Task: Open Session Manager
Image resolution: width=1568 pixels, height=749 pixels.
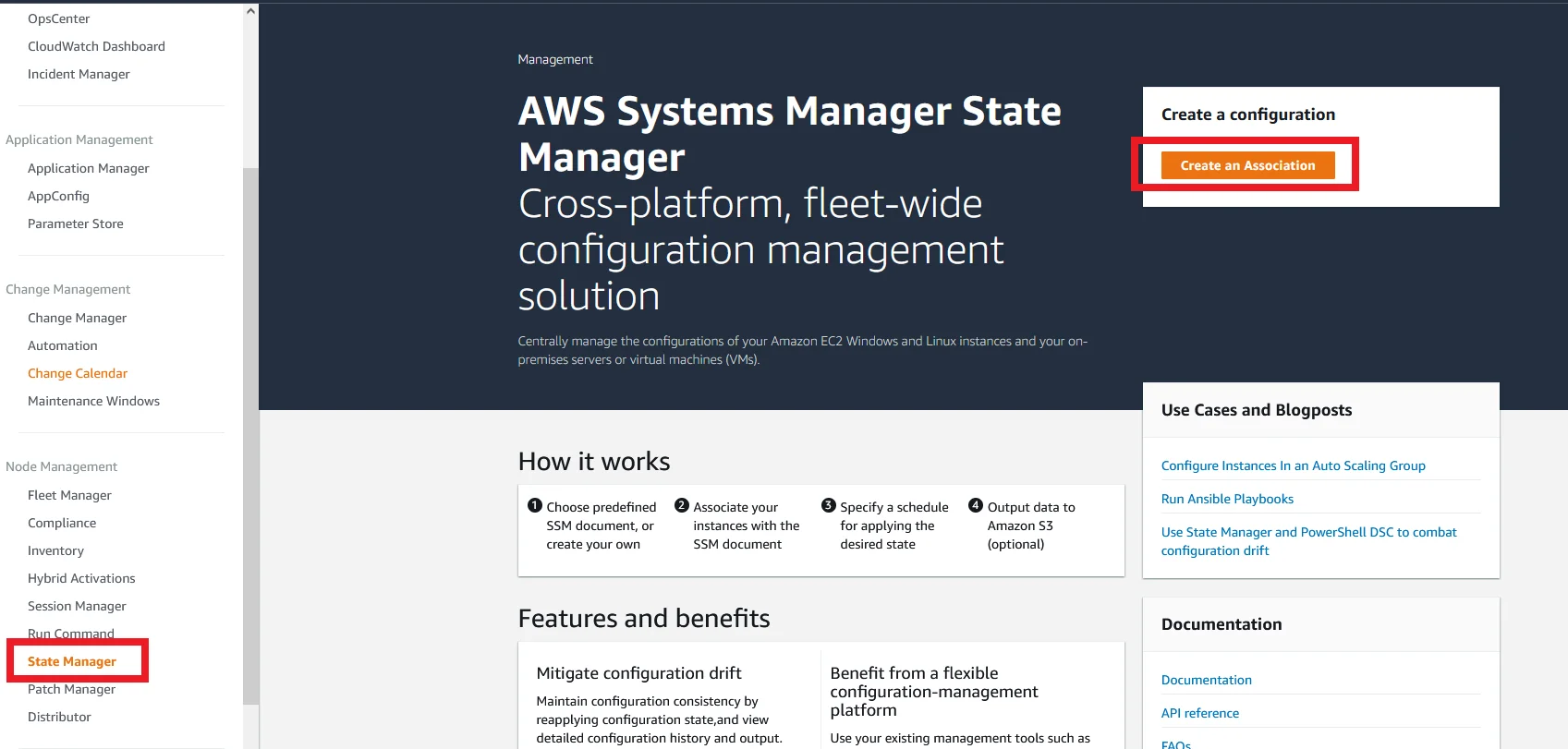Action: coord(77,606)
